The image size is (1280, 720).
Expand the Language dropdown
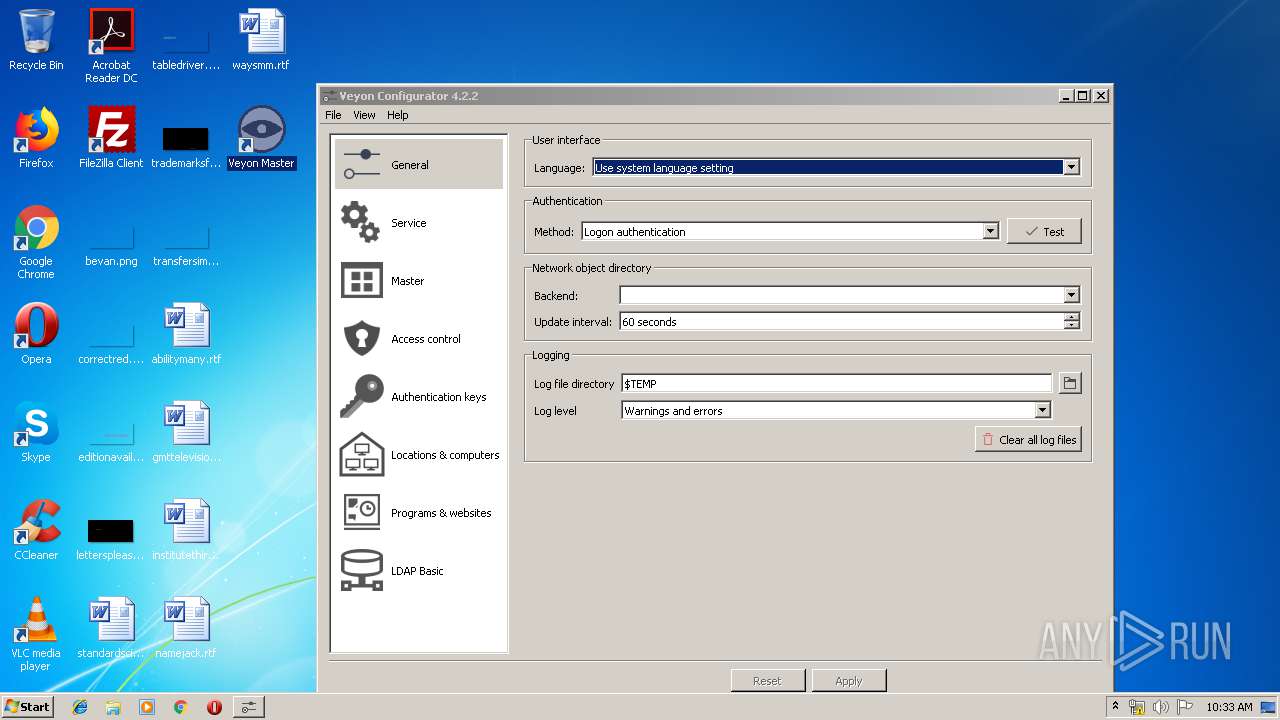(x=1071, y=168)
